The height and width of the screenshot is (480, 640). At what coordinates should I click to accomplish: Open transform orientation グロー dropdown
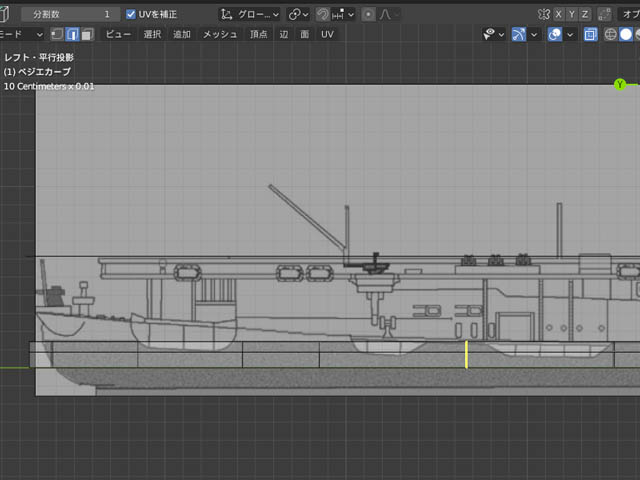pos(250,15)
